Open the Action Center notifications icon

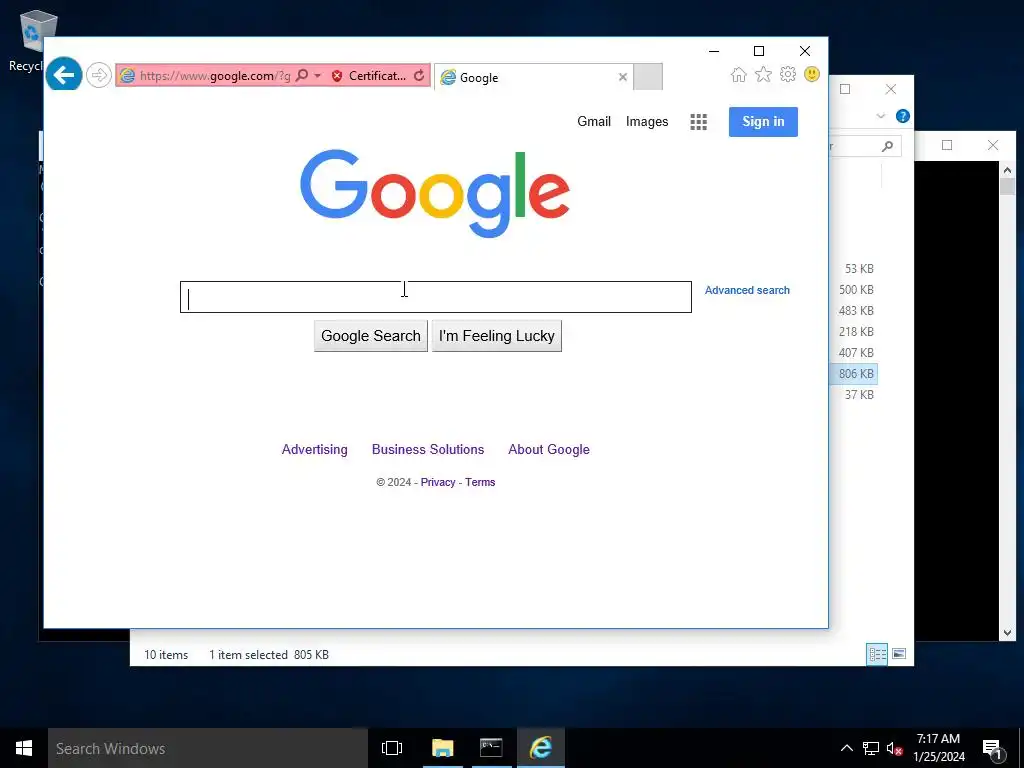(993, 749)
